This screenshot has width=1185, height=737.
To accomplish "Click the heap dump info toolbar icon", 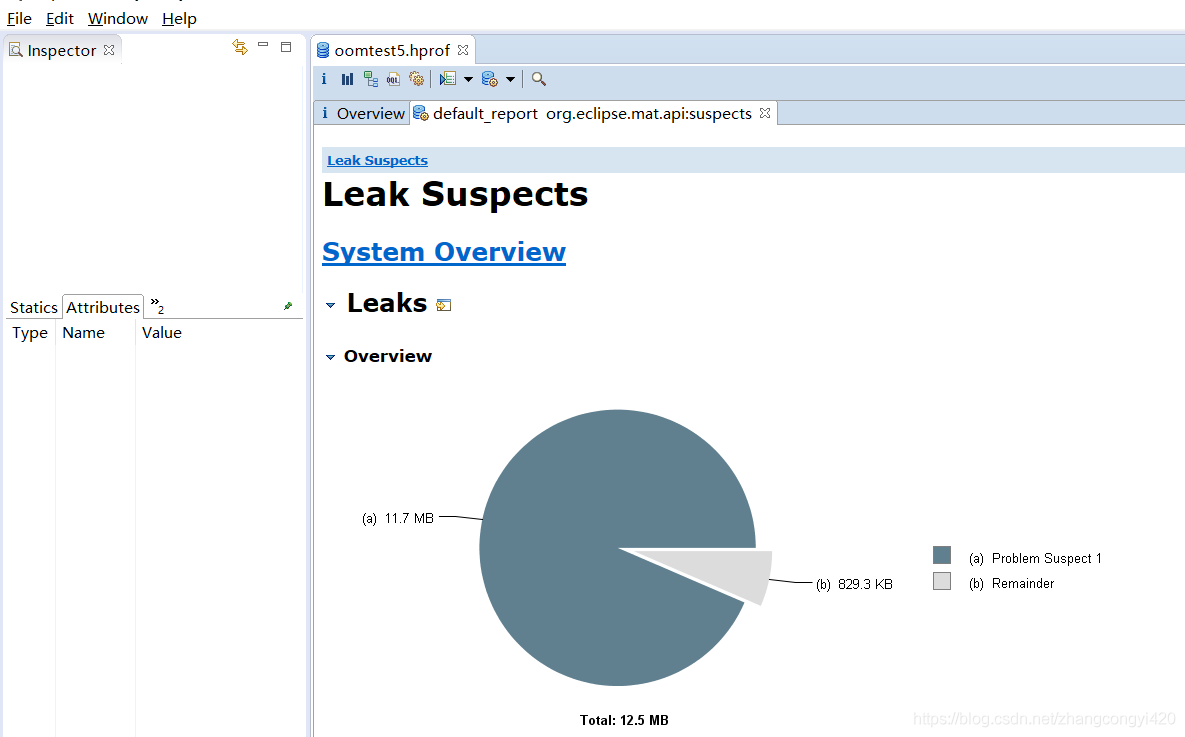I will (324, 79).
